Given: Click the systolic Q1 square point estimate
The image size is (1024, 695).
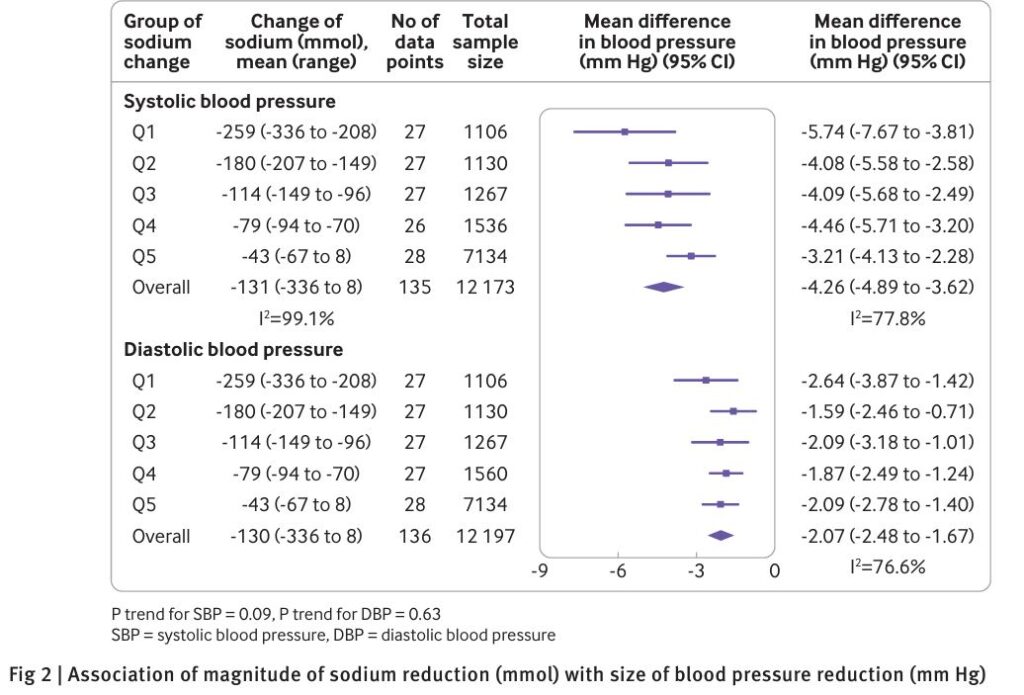Looking at the screenshot, I should click(625, 132).
